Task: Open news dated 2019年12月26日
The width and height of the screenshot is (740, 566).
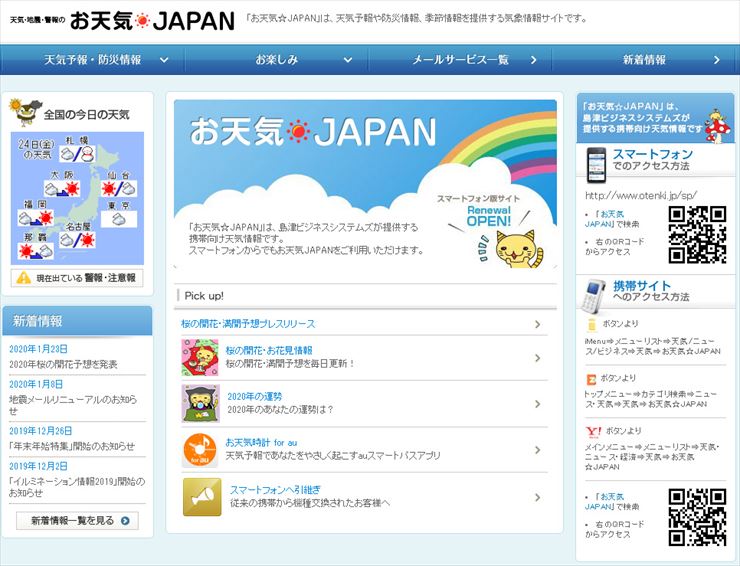Action: (x=41, y=431)
